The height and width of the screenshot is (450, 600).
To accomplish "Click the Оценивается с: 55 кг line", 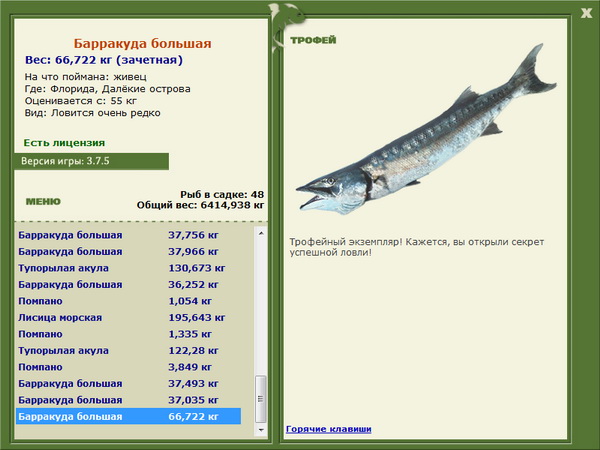I will point(80,101).
